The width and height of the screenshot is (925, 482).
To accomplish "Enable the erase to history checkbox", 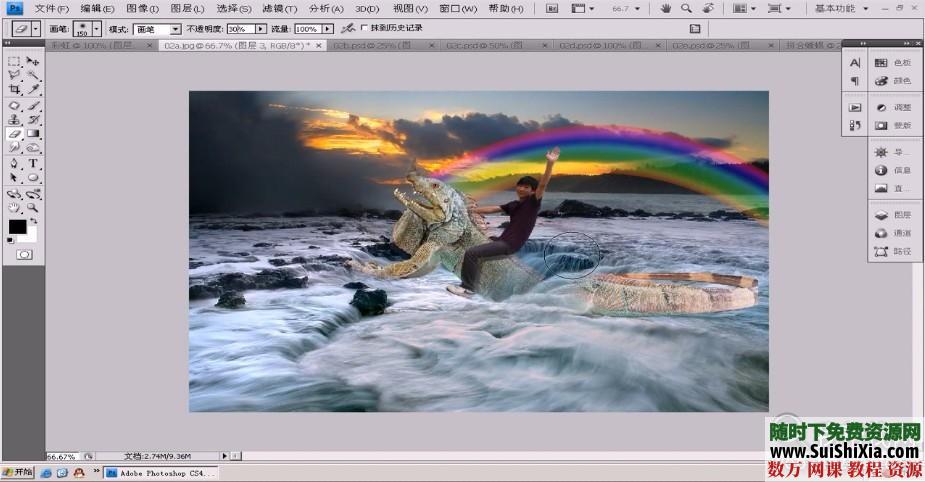I will (362, 29).
